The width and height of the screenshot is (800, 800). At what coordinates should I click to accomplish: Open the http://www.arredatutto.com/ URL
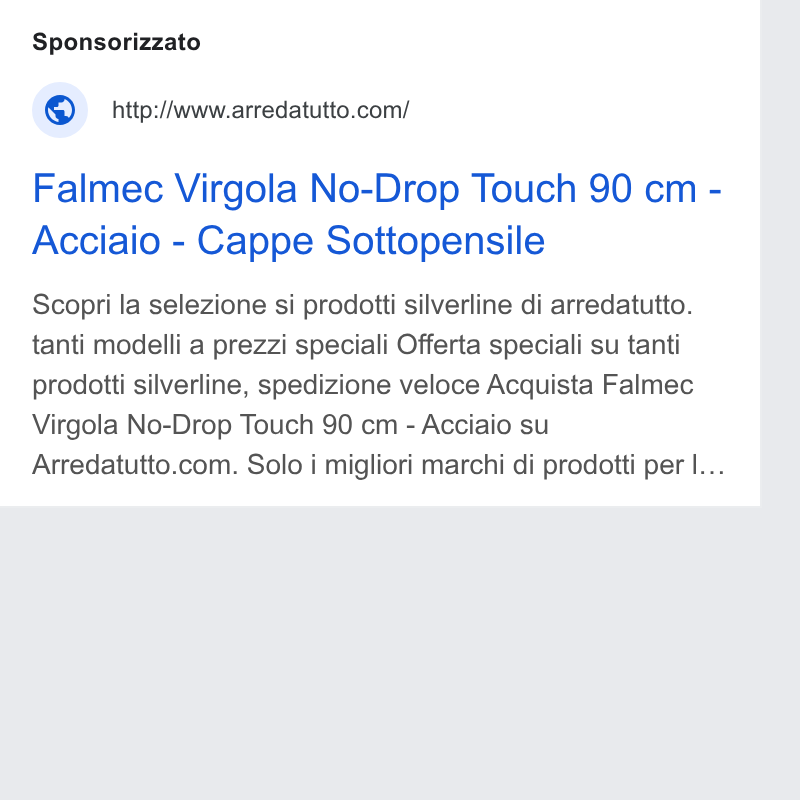pos(260,110)
